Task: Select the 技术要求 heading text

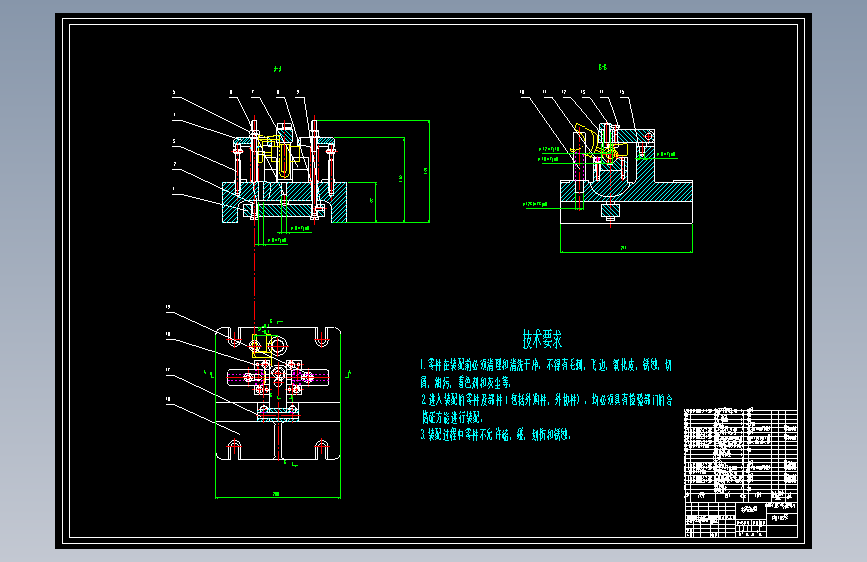Action: pyautogui.click(x=542, y=339)
